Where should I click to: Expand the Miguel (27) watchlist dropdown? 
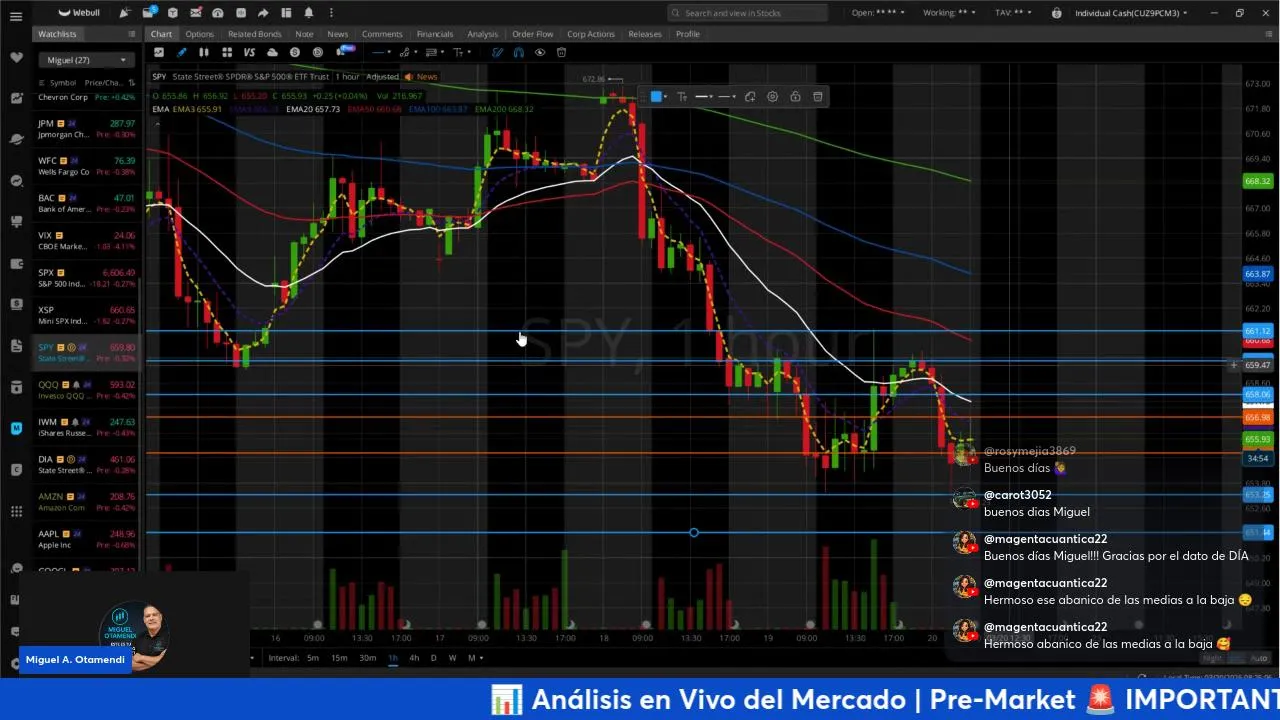(84, 60)
